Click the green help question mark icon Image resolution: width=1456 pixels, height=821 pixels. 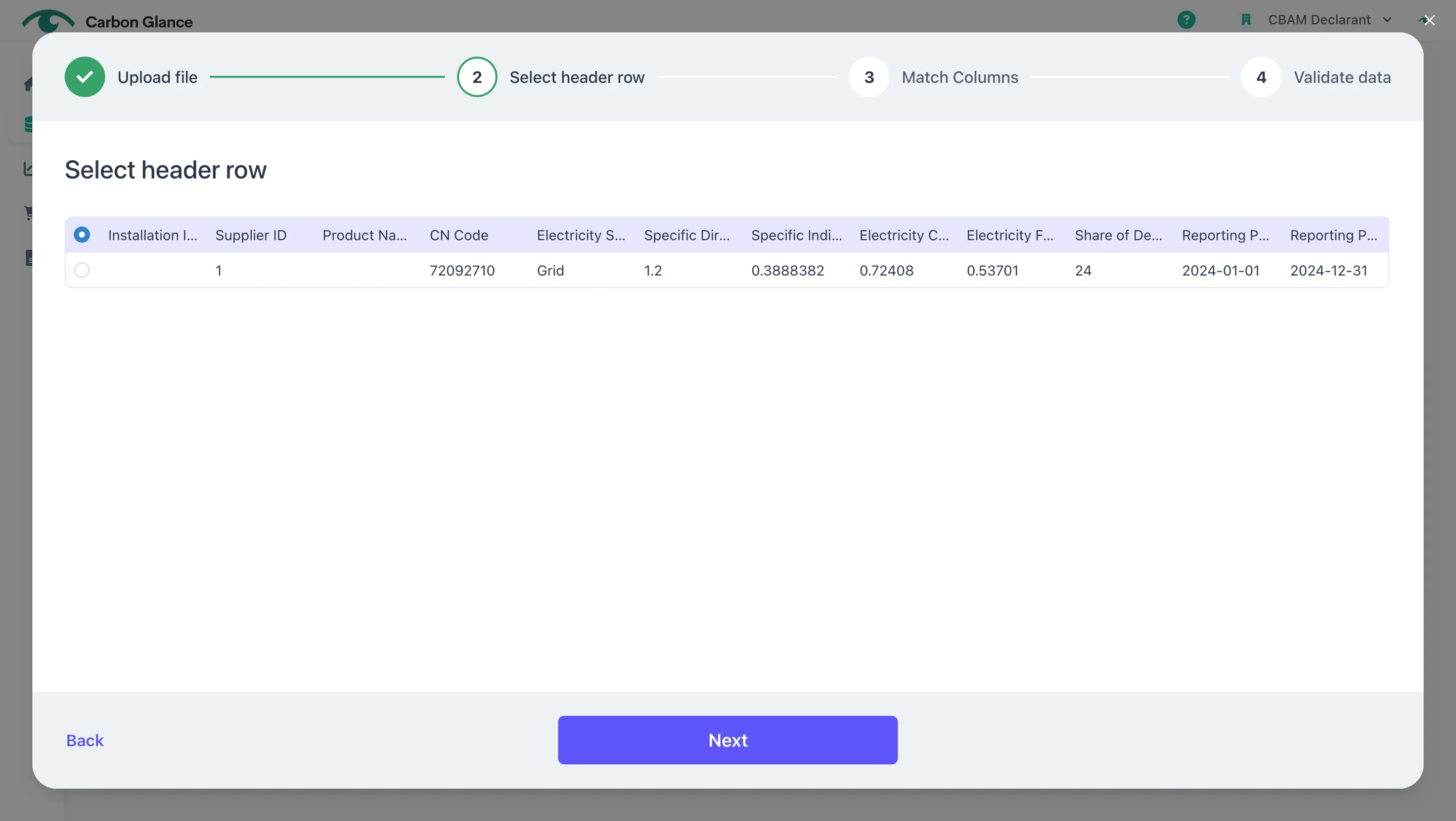point(1186,20)
